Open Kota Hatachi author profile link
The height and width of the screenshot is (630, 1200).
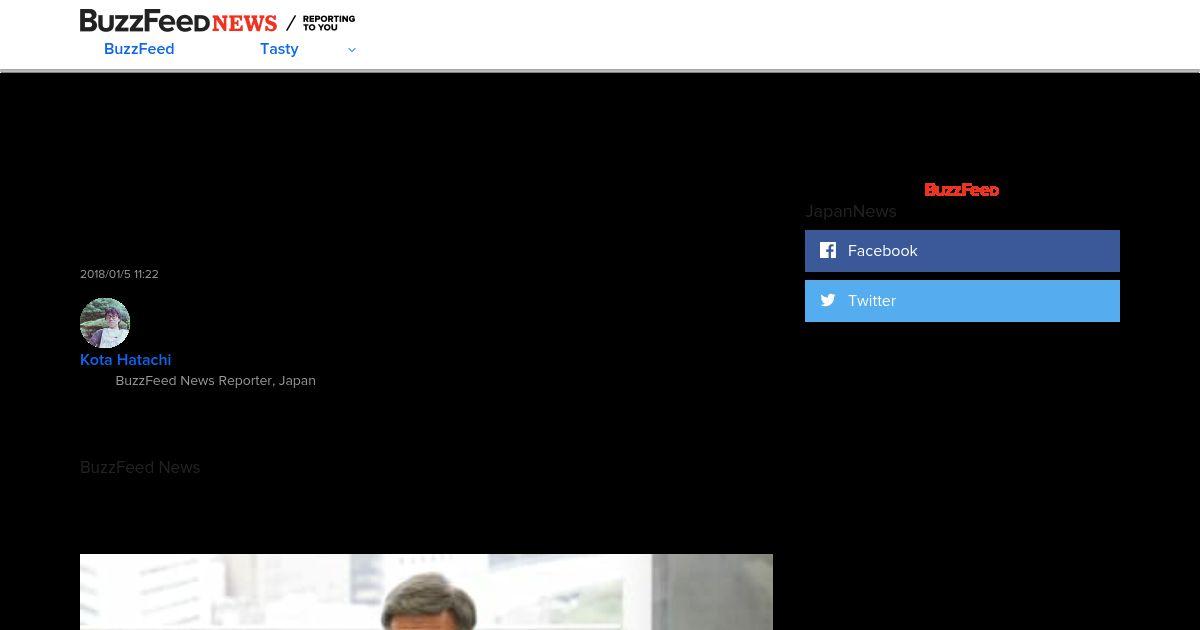[x=126, y=360]
